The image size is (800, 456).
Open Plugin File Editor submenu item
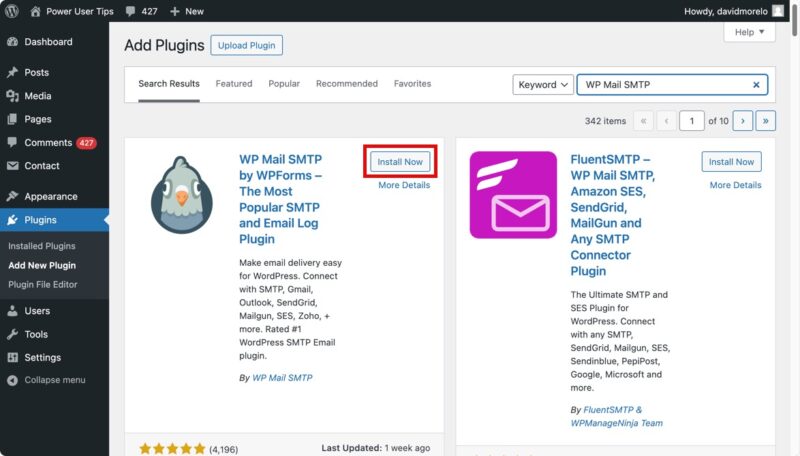43,285
